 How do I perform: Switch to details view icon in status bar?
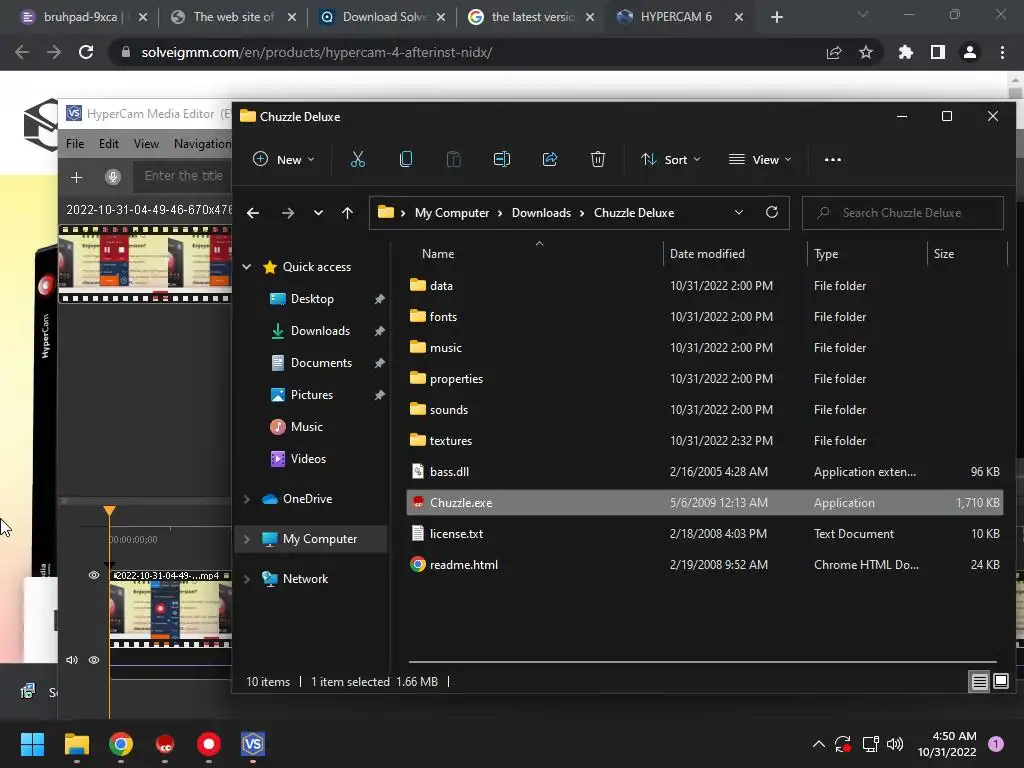(x=980, y=682)
